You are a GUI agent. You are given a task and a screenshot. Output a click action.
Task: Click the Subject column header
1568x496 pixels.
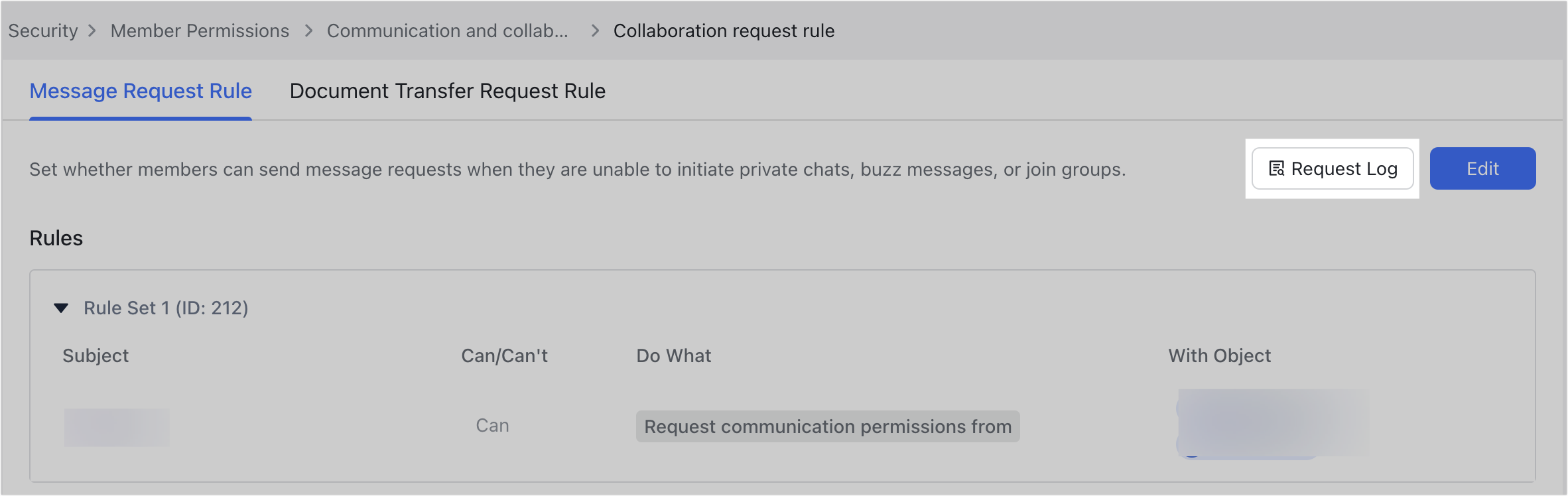pyautogui.click(x=96, y=355)
